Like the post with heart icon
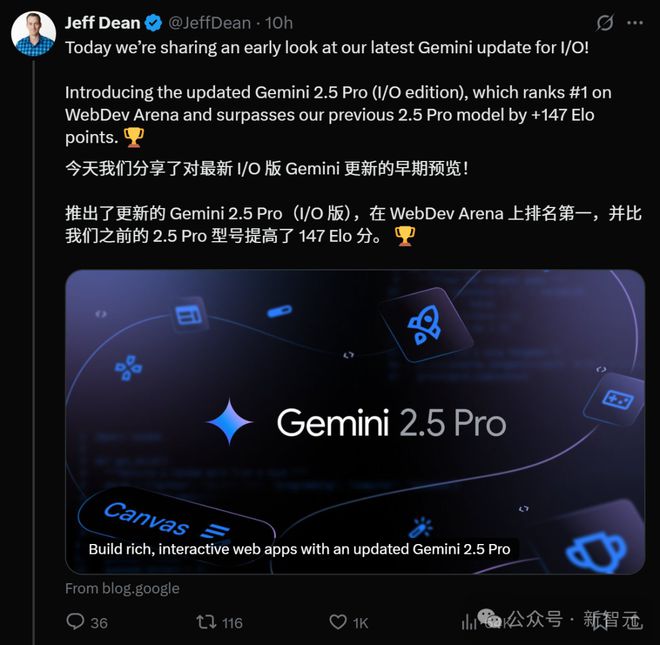 (x=338, y=622)
